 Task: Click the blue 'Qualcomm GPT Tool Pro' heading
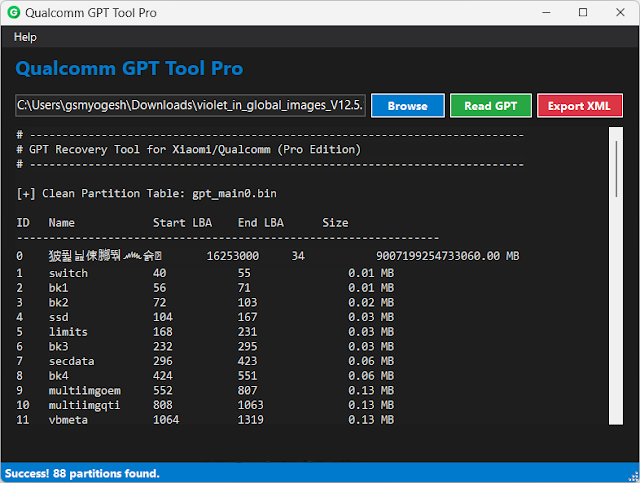point(129,69)
